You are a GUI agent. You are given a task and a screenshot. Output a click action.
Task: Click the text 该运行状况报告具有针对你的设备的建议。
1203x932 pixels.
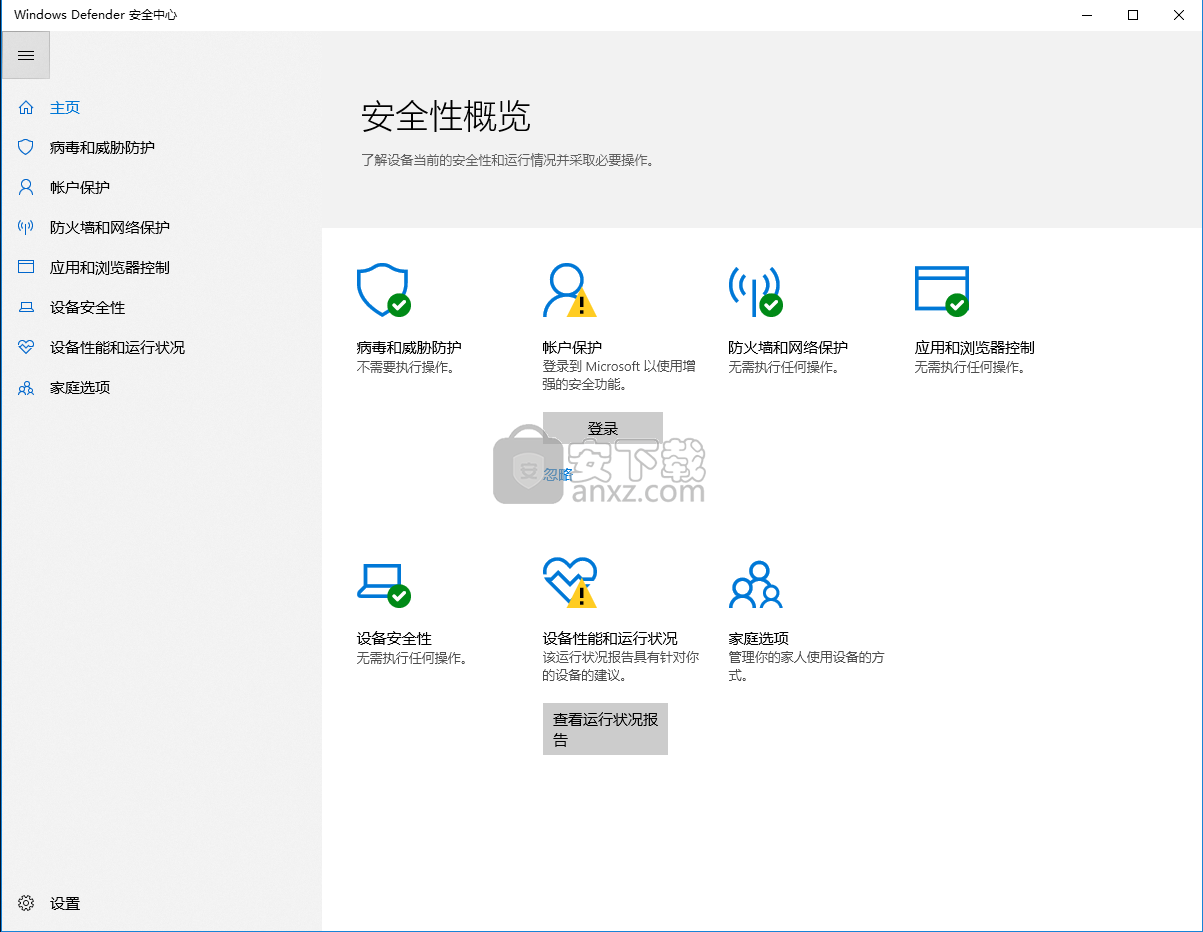click(620, 666)
